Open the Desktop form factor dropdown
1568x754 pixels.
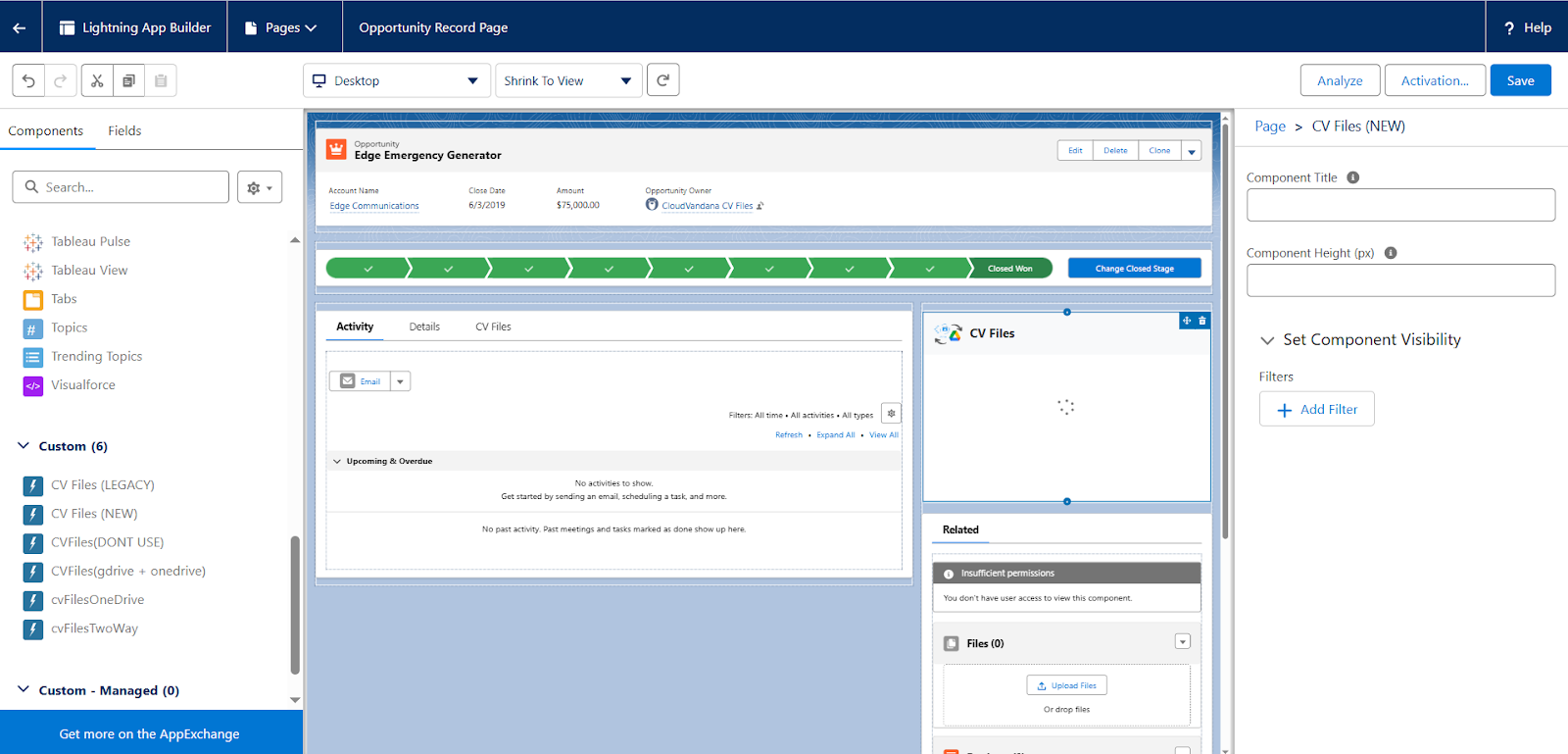(x=396, y=80)
